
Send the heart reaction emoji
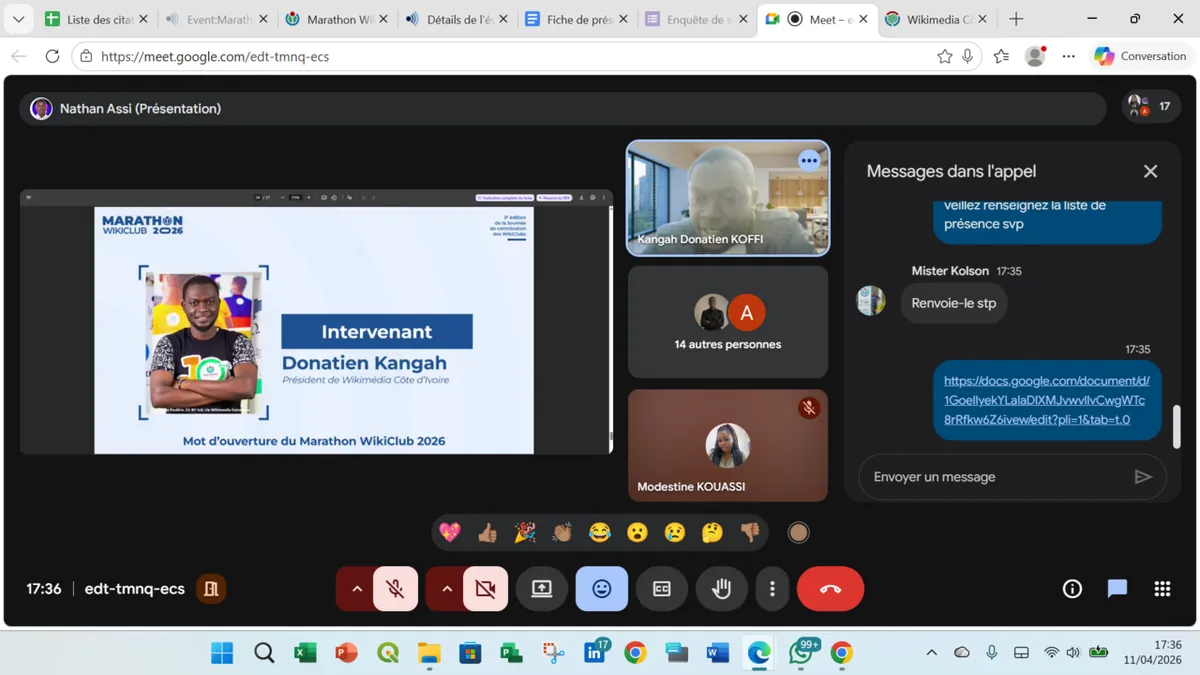point(450,533)
